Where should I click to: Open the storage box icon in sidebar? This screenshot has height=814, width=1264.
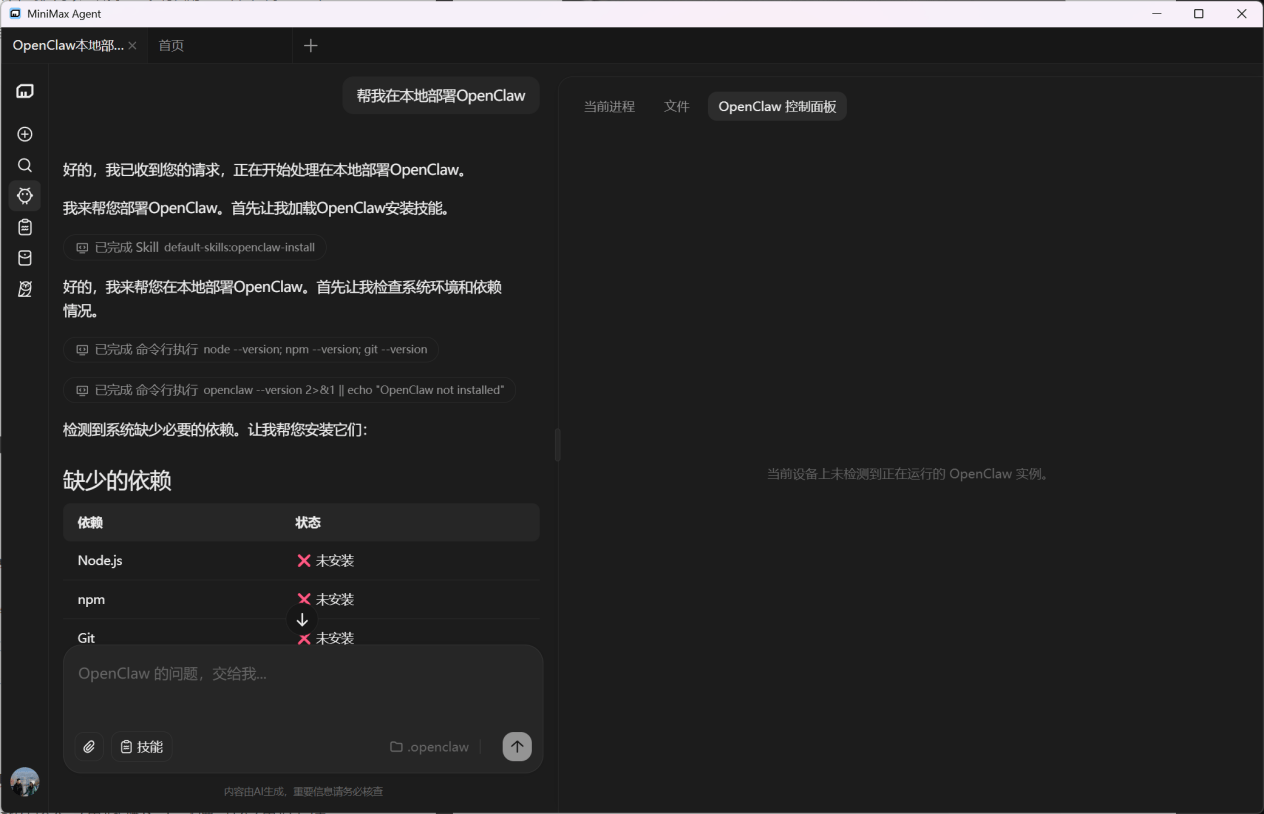click(25, 258)
